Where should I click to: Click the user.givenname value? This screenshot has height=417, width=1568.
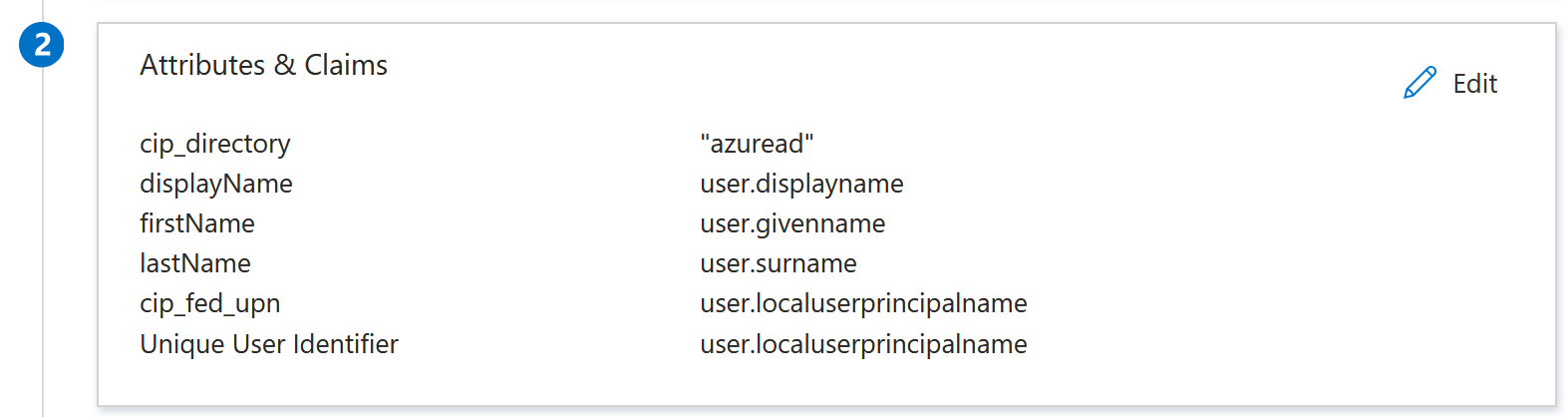[x=792, y=223]
